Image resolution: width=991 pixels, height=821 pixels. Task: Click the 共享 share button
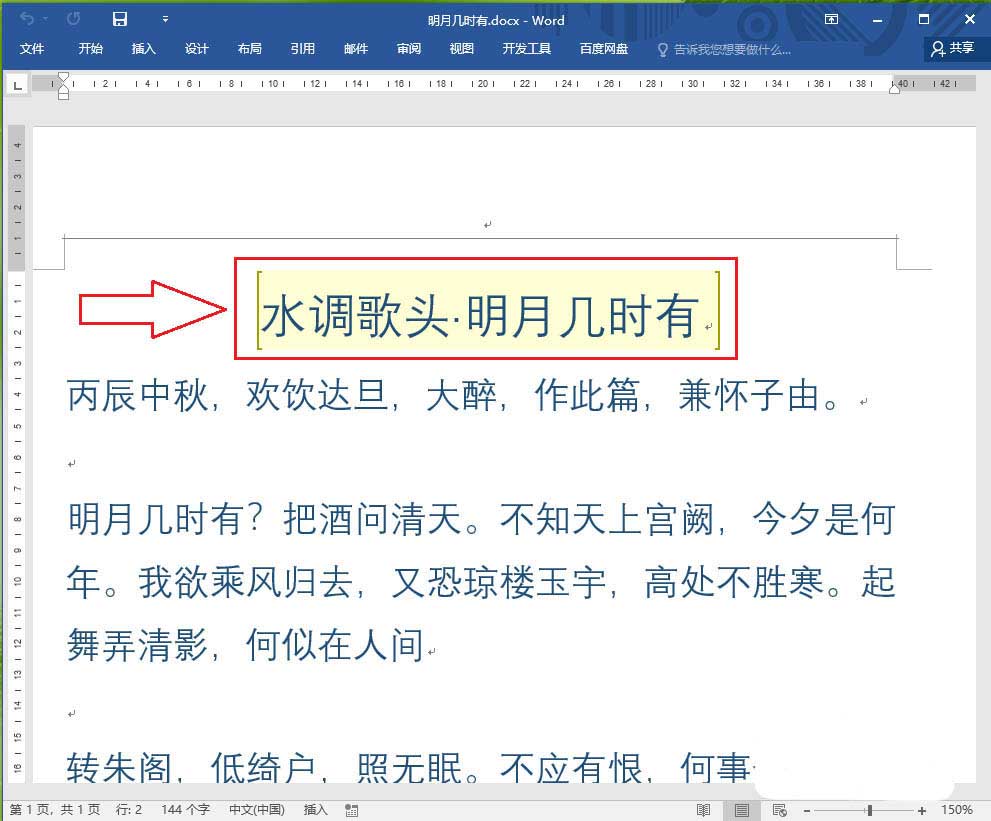(952, 48)
